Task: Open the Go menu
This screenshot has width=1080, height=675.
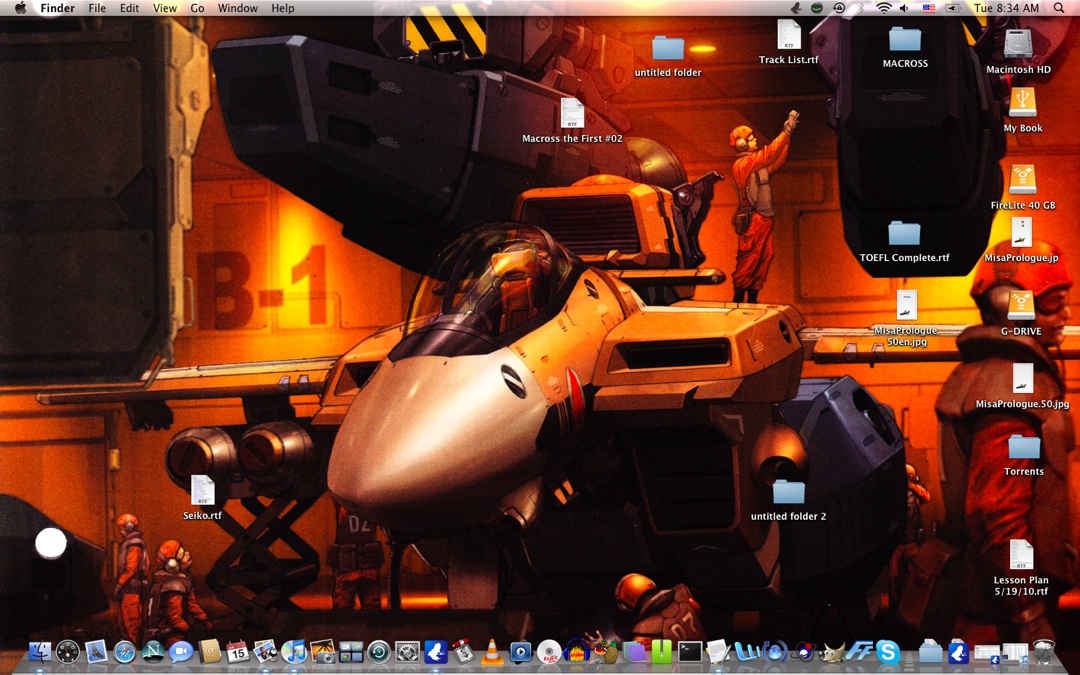Action: pos(197,8)
